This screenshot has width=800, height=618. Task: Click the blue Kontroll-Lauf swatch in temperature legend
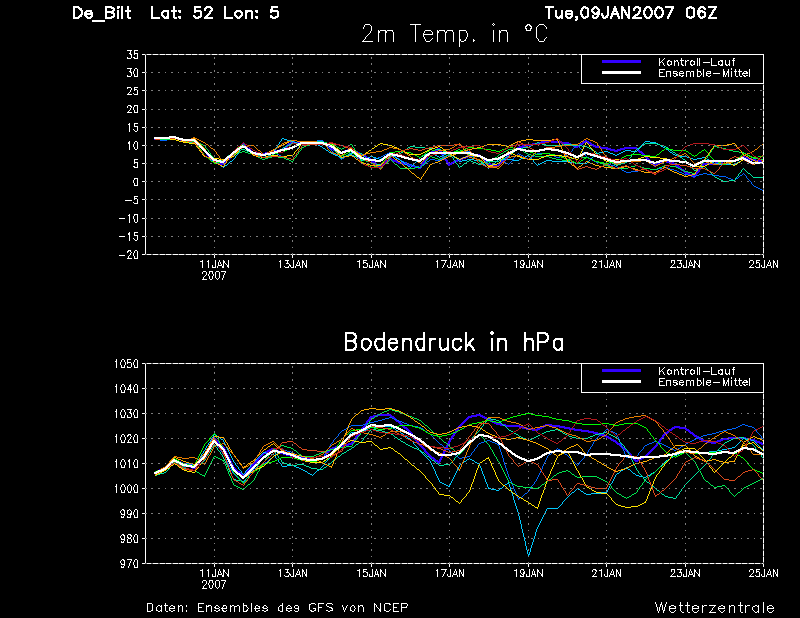[x=621, y=62]
